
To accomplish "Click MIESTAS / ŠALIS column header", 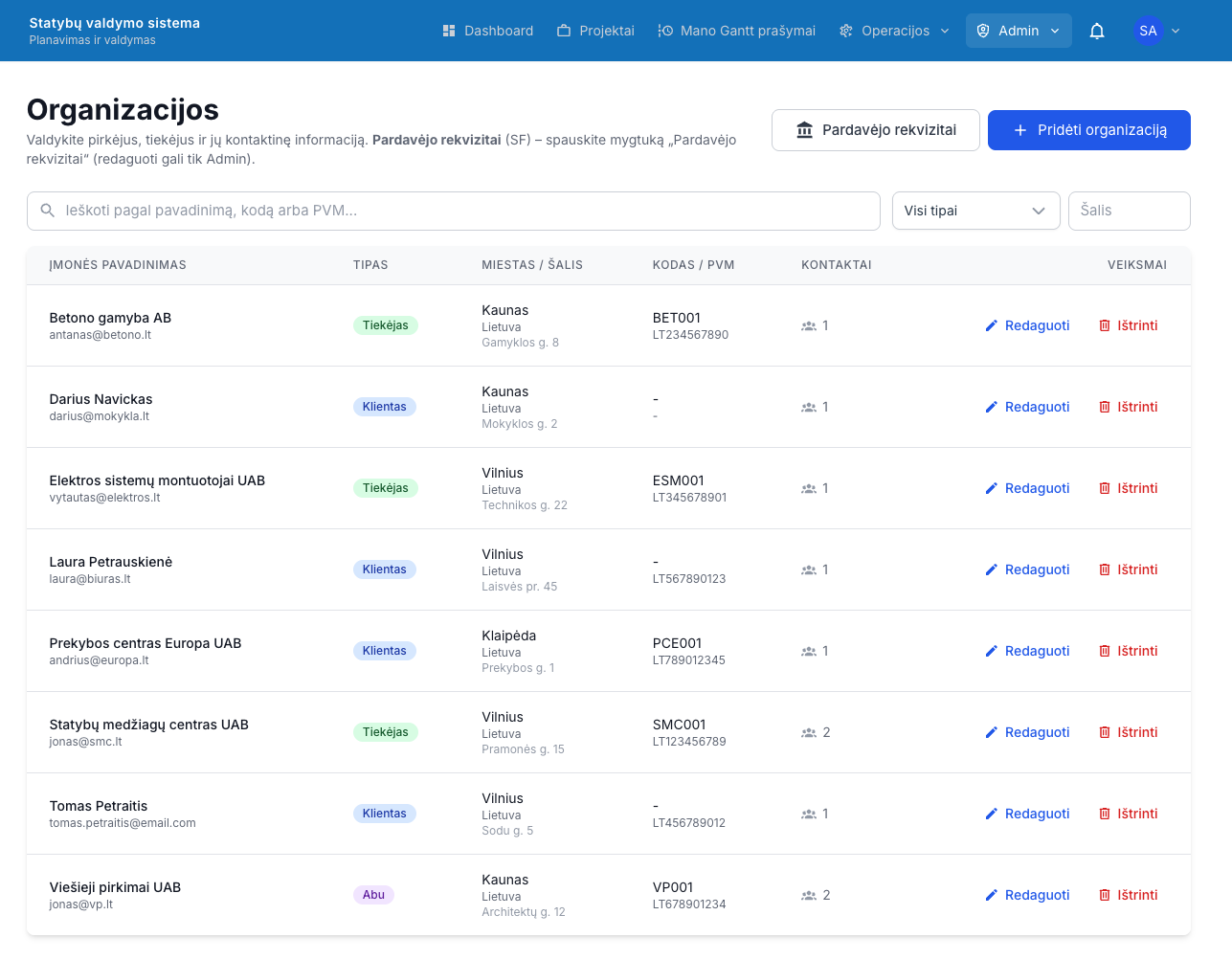I will pos(532,265).
